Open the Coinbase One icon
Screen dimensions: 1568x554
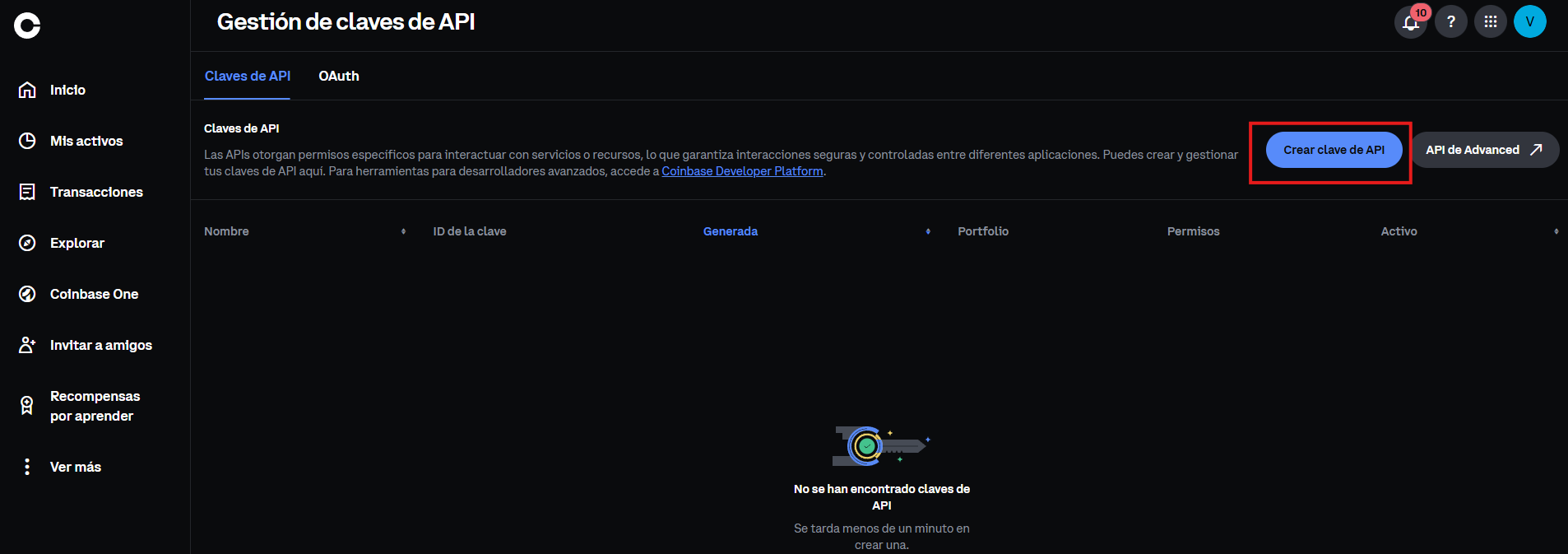click(x=27, y=294)
